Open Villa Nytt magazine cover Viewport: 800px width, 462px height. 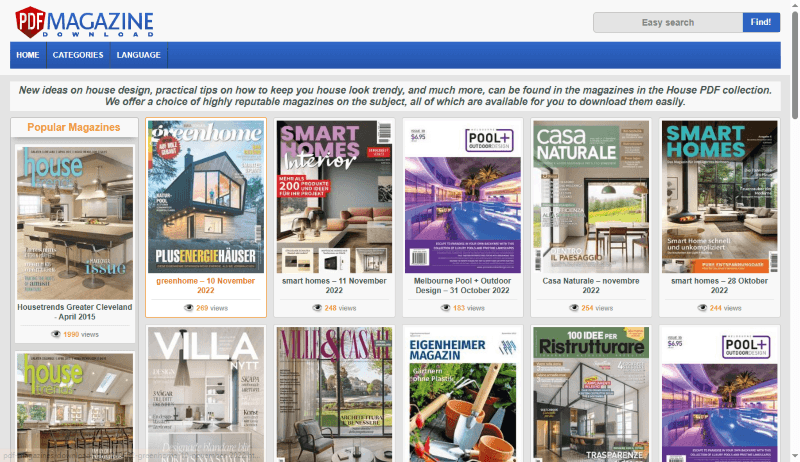click(x=206, y=395)
